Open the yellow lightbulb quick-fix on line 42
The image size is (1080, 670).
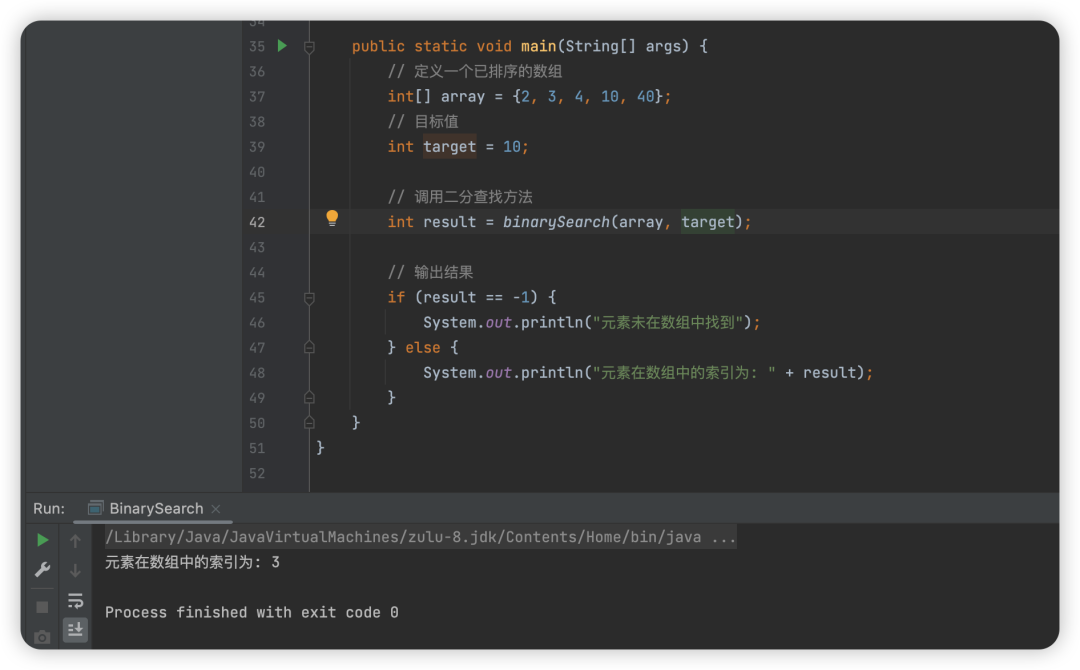point(332,218)
